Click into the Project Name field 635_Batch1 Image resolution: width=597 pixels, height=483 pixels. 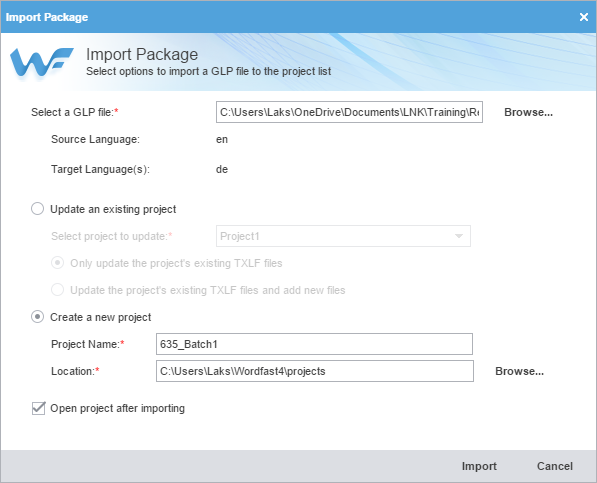tap(314, 344)
